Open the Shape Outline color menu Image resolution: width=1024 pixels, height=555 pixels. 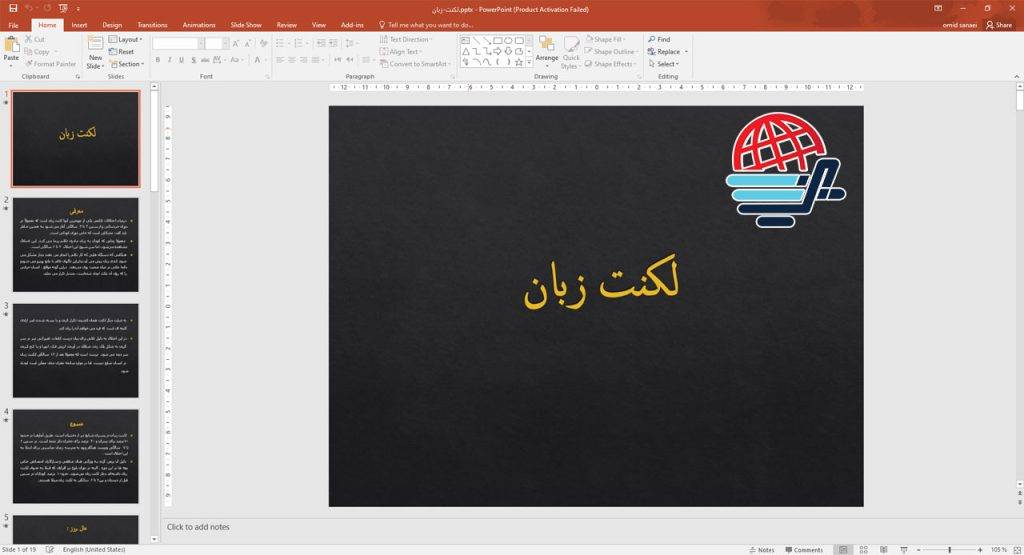point(611,52)
